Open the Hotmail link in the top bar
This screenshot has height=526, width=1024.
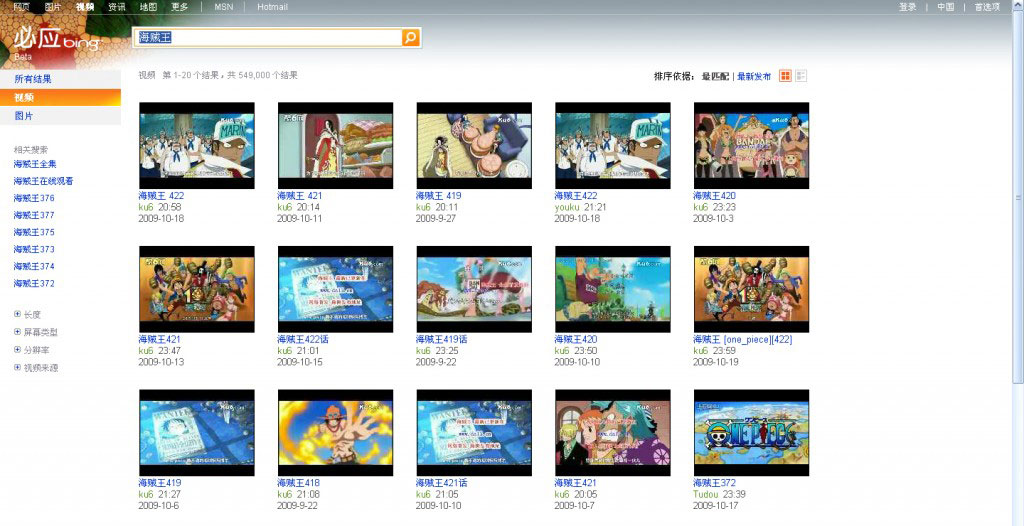[x=272, y=7]
